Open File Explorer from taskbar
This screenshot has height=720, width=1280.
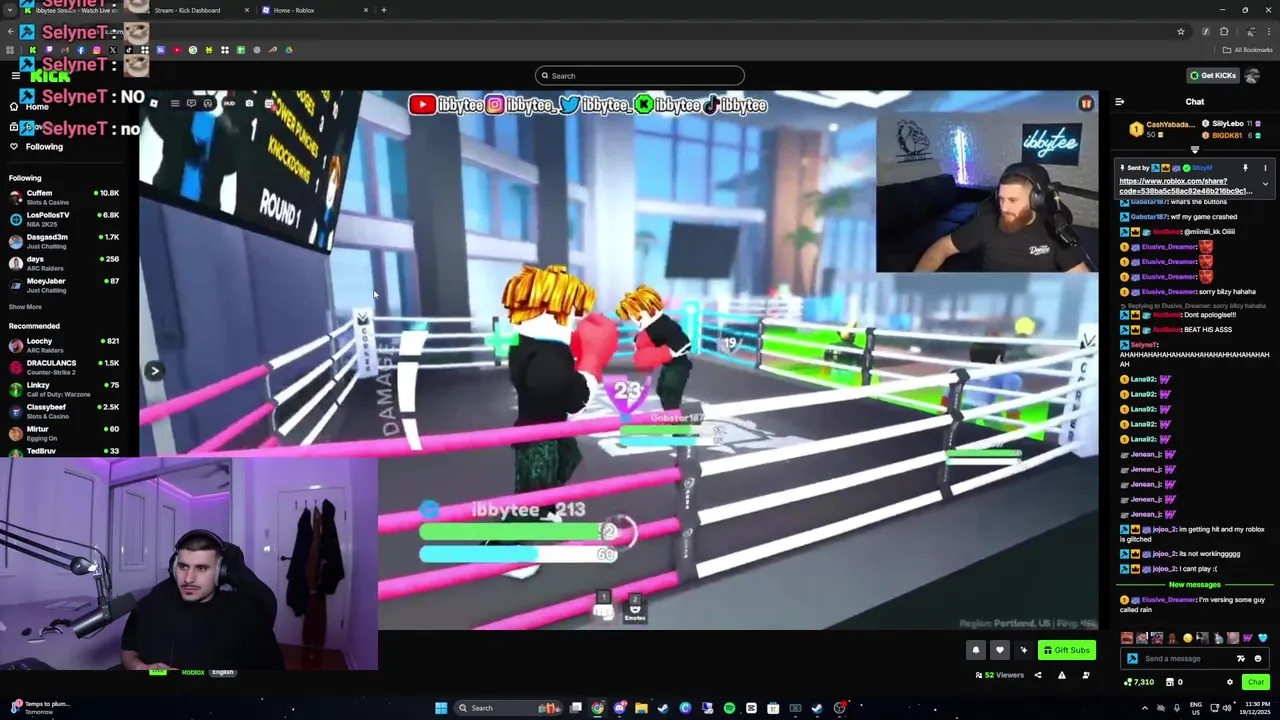tap(641, 708)
